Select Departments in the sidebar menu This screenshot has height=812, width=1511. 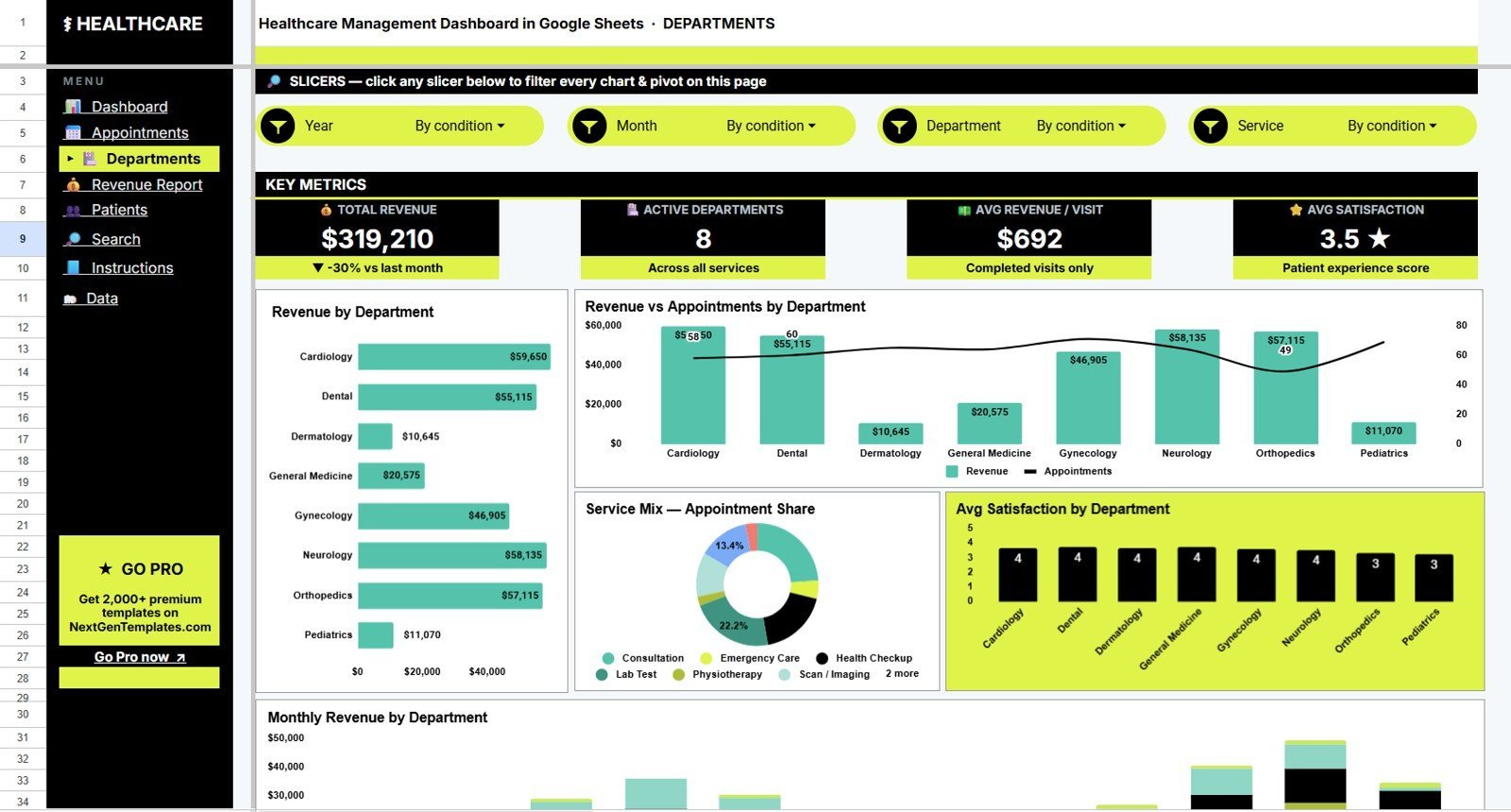coord(140,159)
